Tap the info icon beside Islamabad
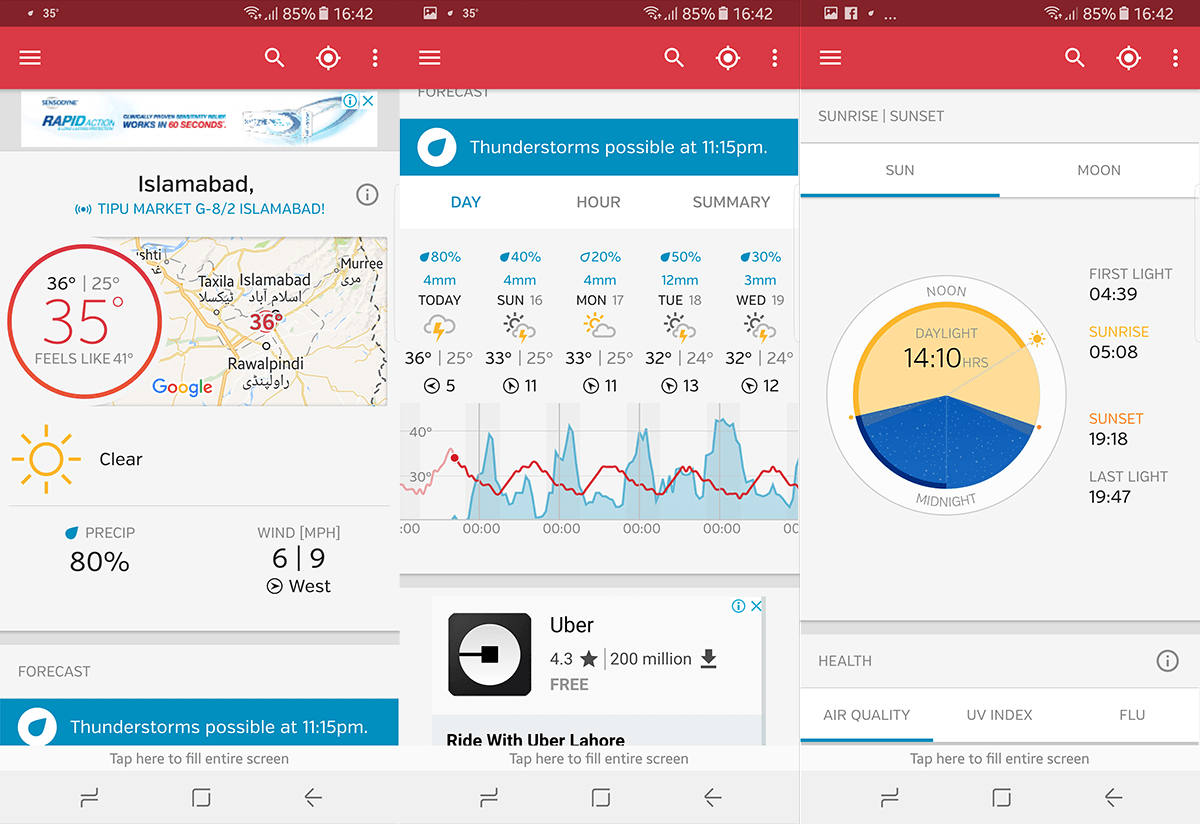This screenshot has height=824, width=1200. pyautogui.click(x=367, y=195)
